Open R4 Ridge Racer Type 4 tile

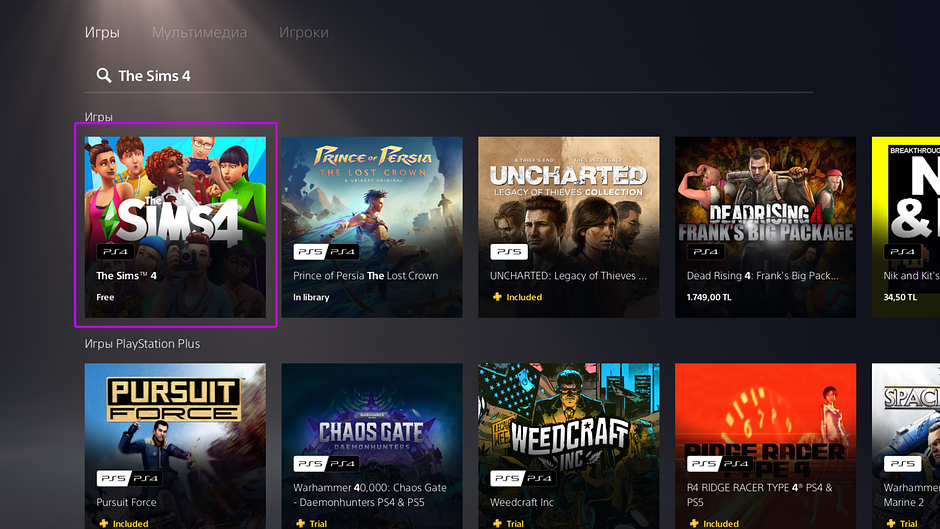766,446
